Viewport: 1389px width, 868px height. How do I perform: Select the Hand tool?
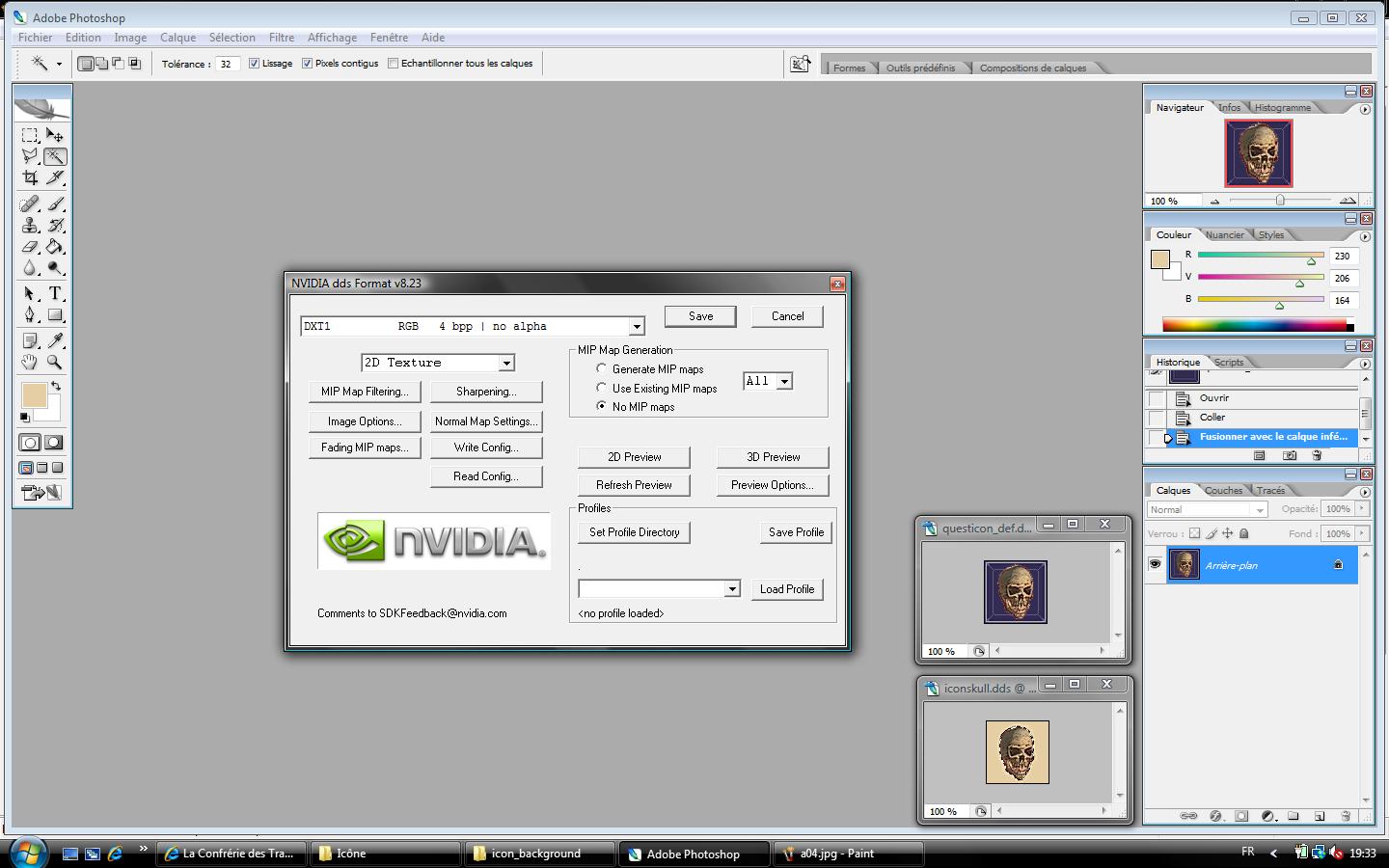coord(30,362)
